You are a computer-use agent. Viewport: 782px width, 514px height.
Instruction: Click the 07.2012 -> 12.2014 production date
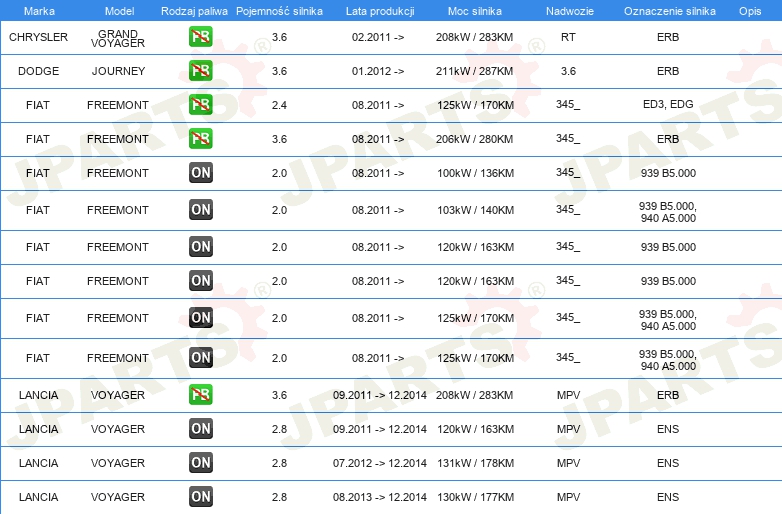point(380,463)
